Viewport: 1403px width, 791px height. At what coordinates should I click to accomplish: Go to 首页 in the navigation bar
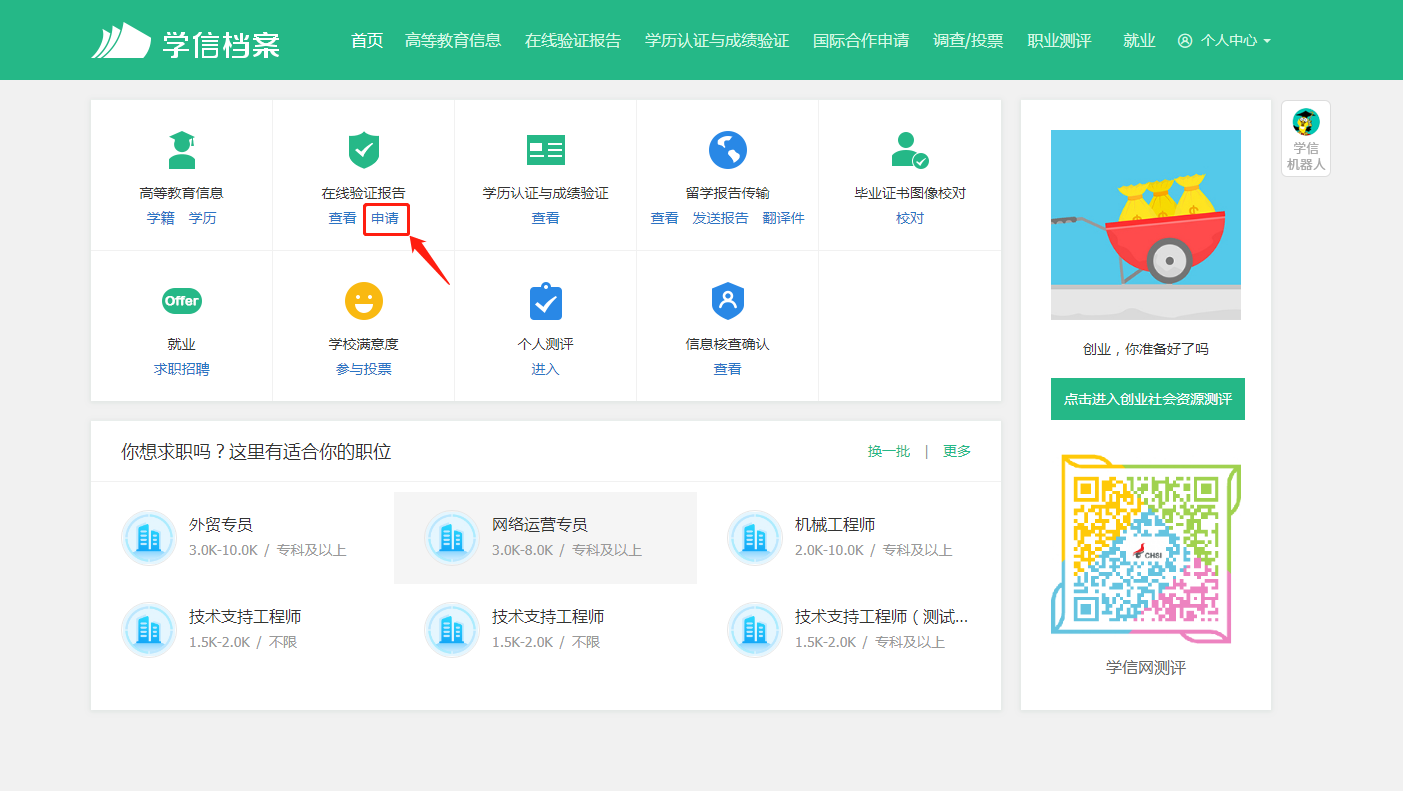(x=367, y=41)
